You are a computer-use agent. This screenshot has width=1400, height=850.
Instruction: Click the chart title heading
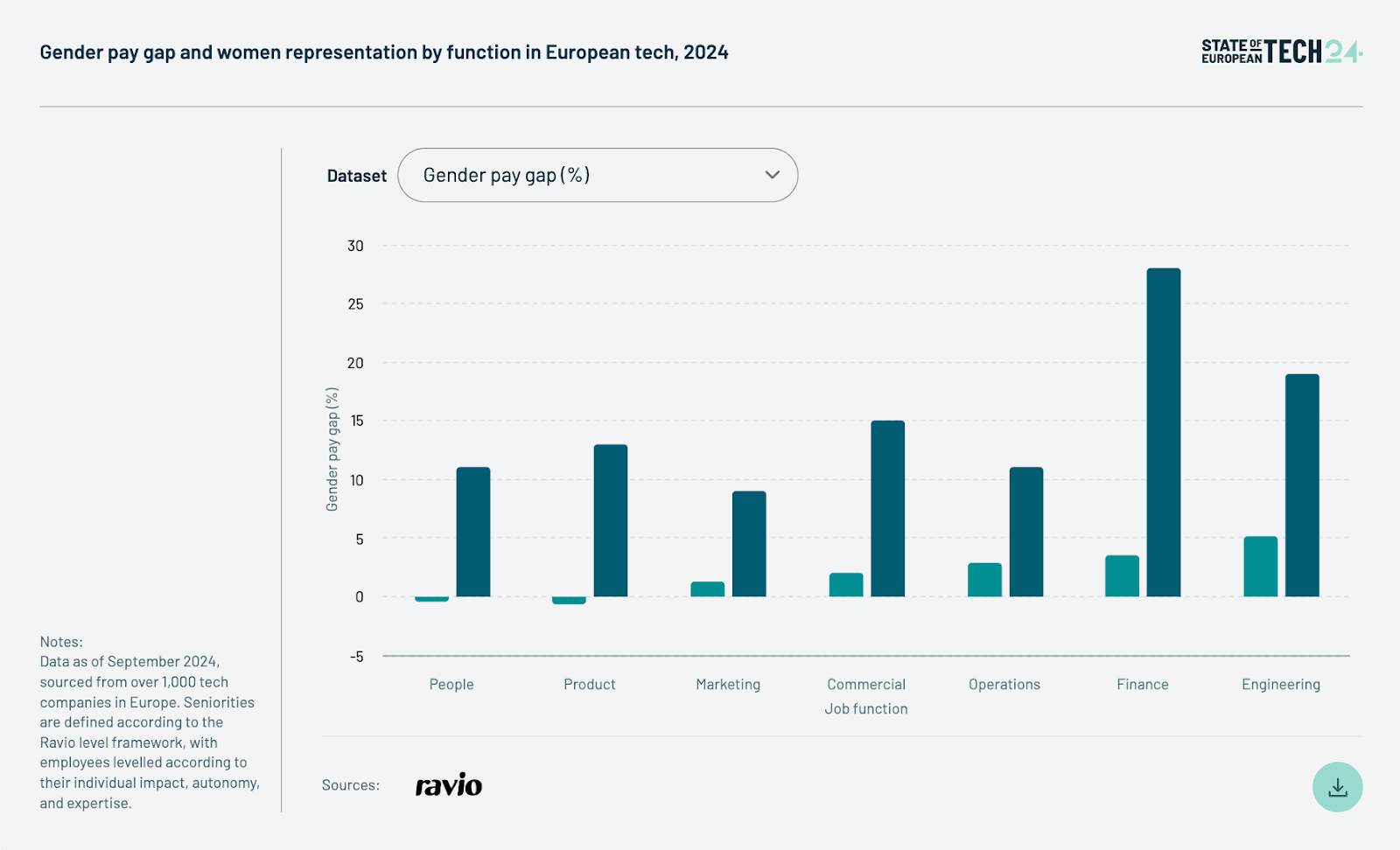click(384, 52)
